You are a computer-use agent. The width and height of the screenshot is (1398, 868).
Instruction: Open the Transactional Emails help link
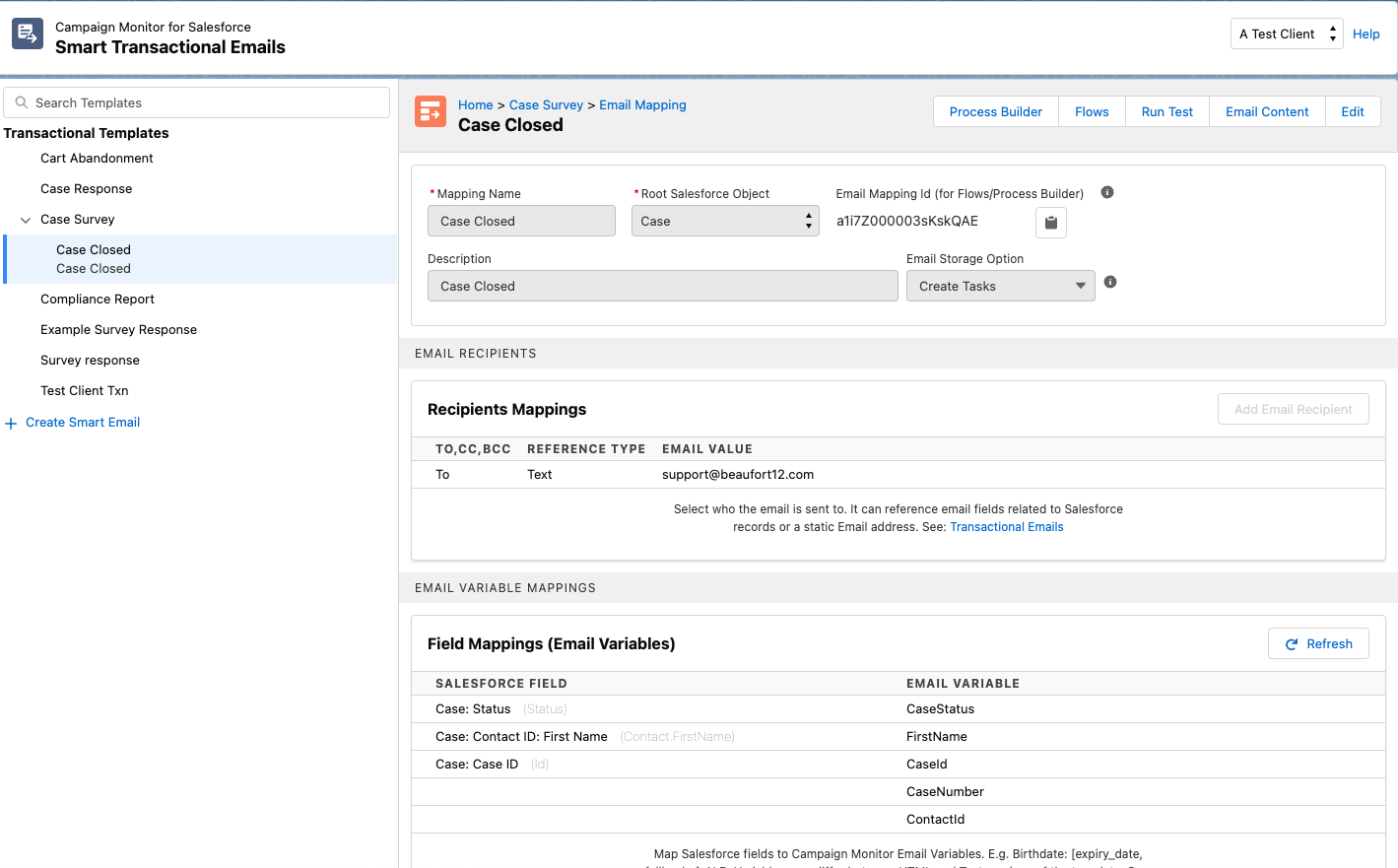click(x=1006, y=527)
